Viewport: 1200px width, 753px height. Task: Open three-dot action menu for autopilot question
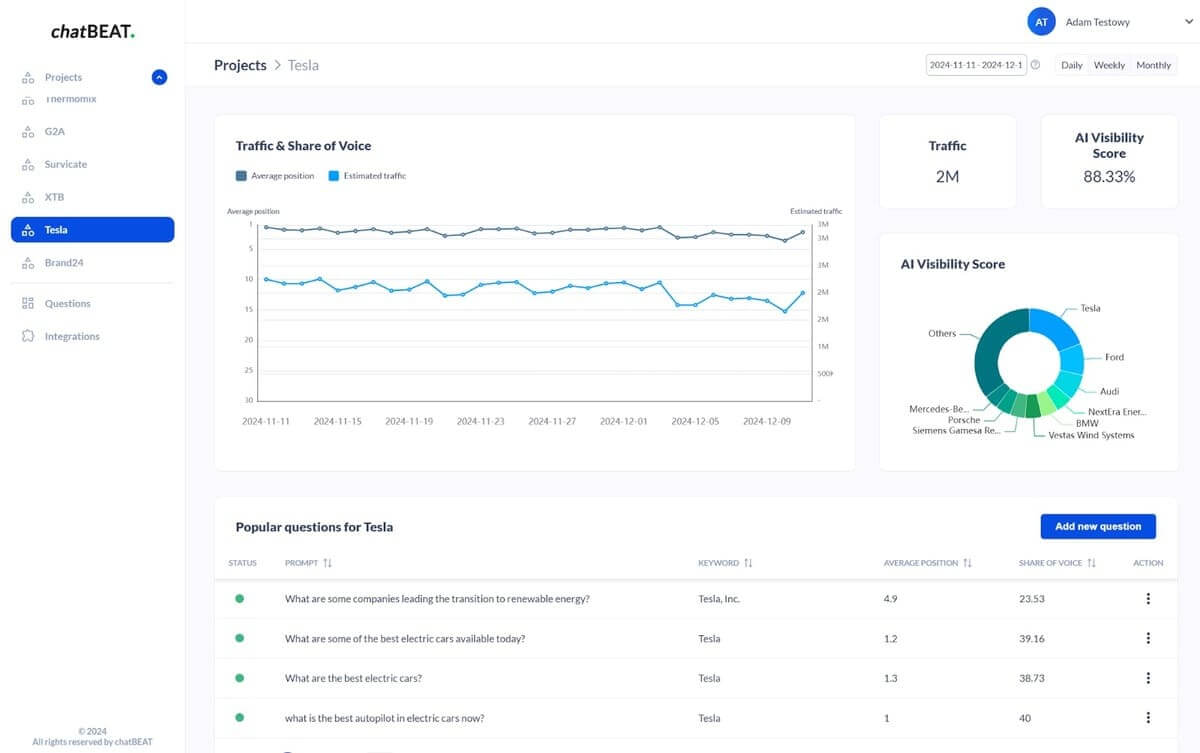(1148, 717)
